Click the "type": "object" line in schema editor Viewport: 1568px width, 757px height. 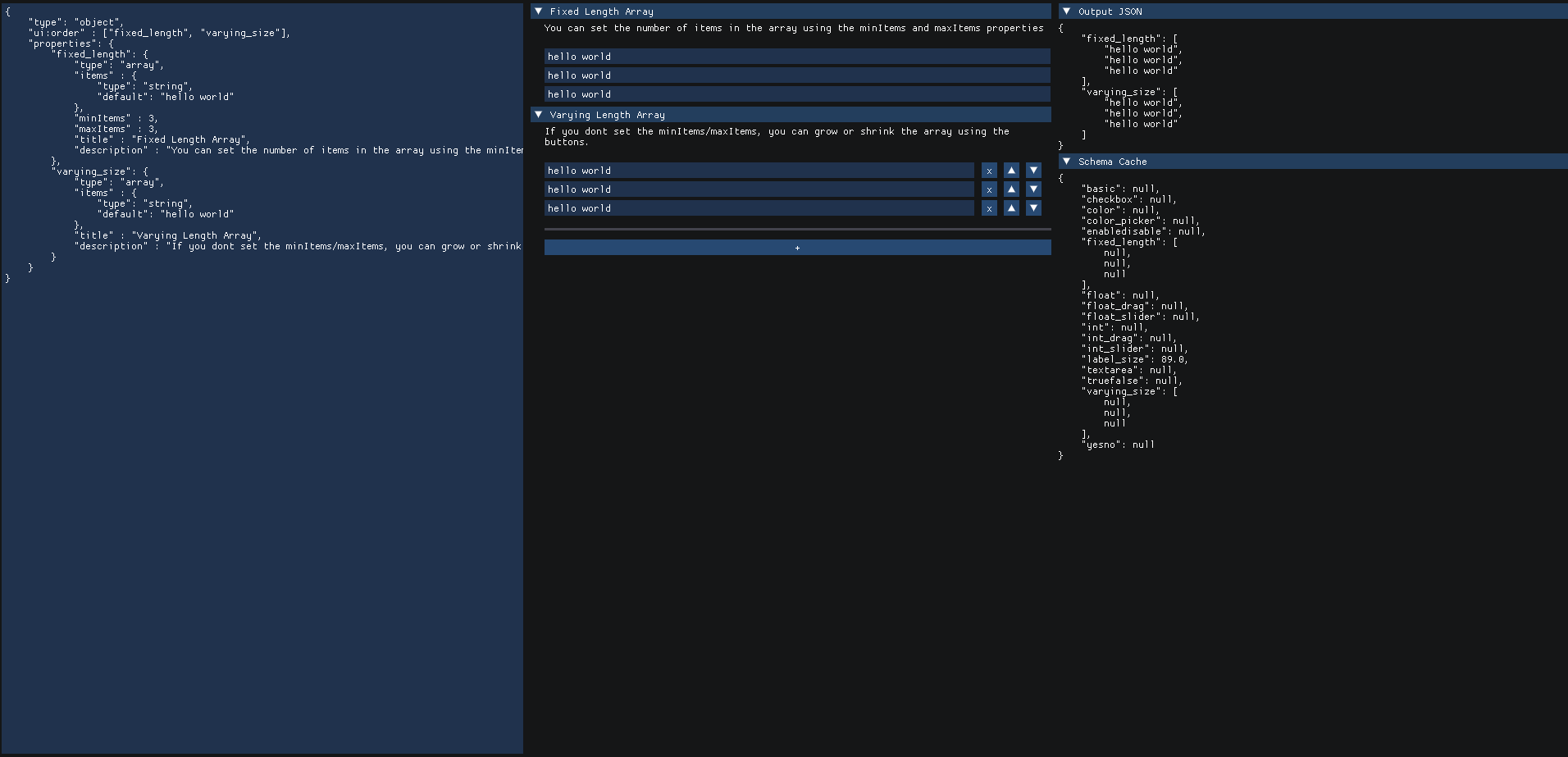[76, 22]
